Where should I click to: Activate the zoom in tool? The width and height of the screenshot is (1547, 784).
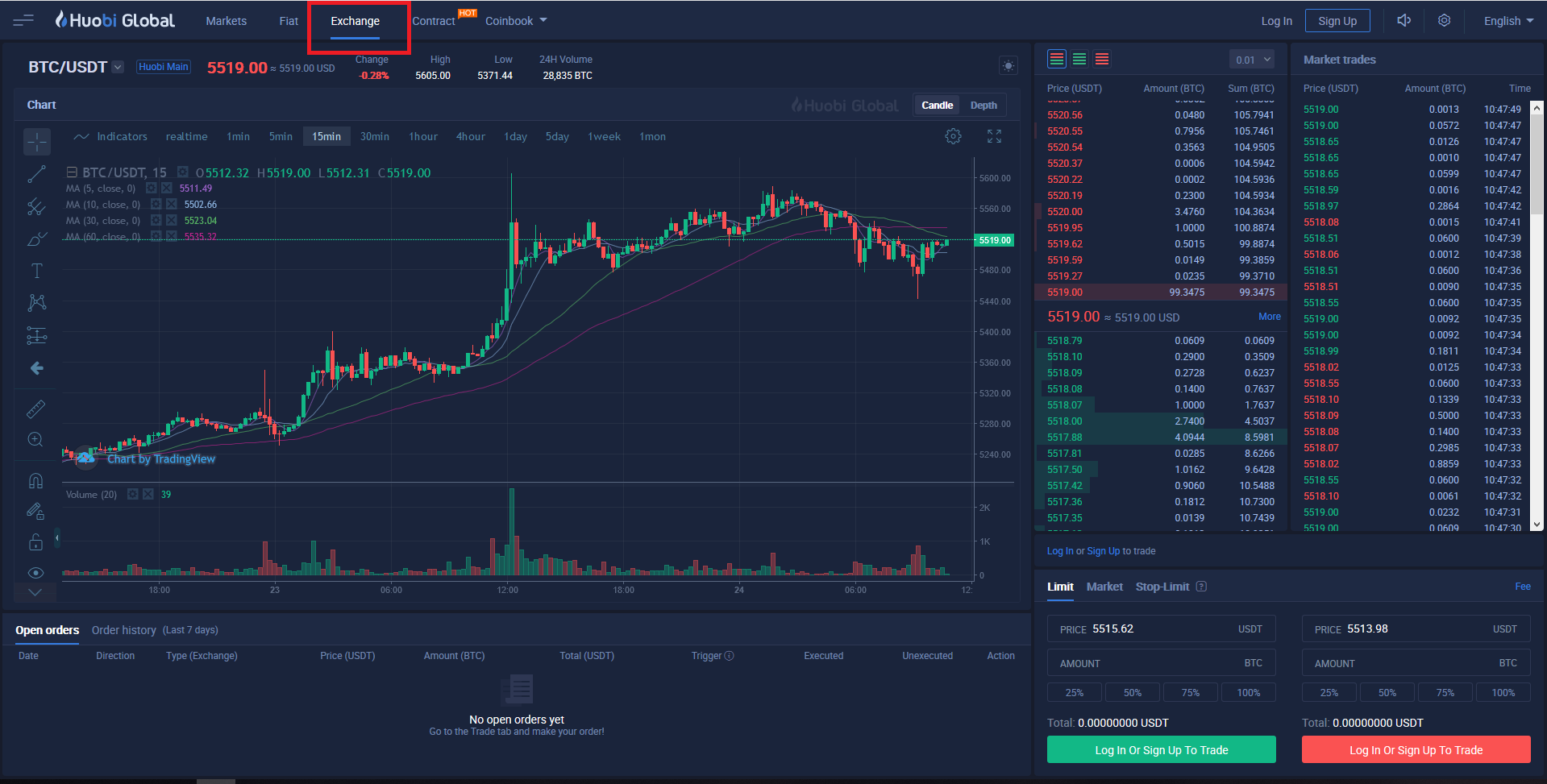coord(36,440)
